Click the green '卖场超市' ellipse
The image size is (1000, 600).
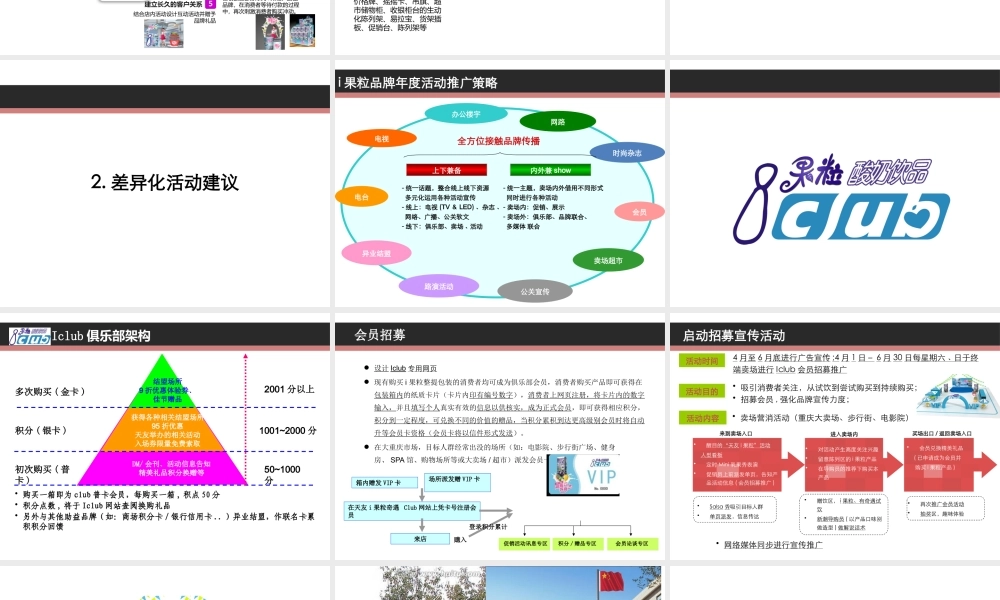click(608, 260)
